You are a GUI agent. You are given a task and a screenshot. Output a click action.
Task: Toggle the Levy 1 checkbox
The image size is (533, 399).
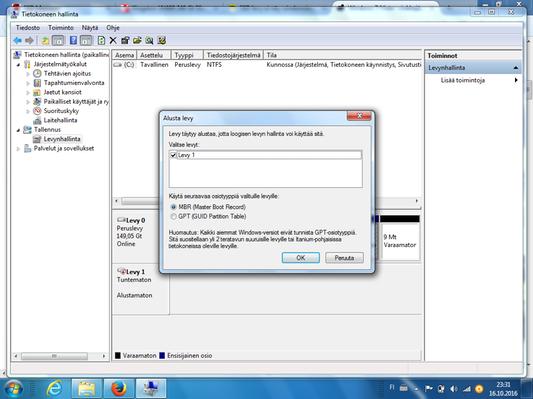[173, 155]
